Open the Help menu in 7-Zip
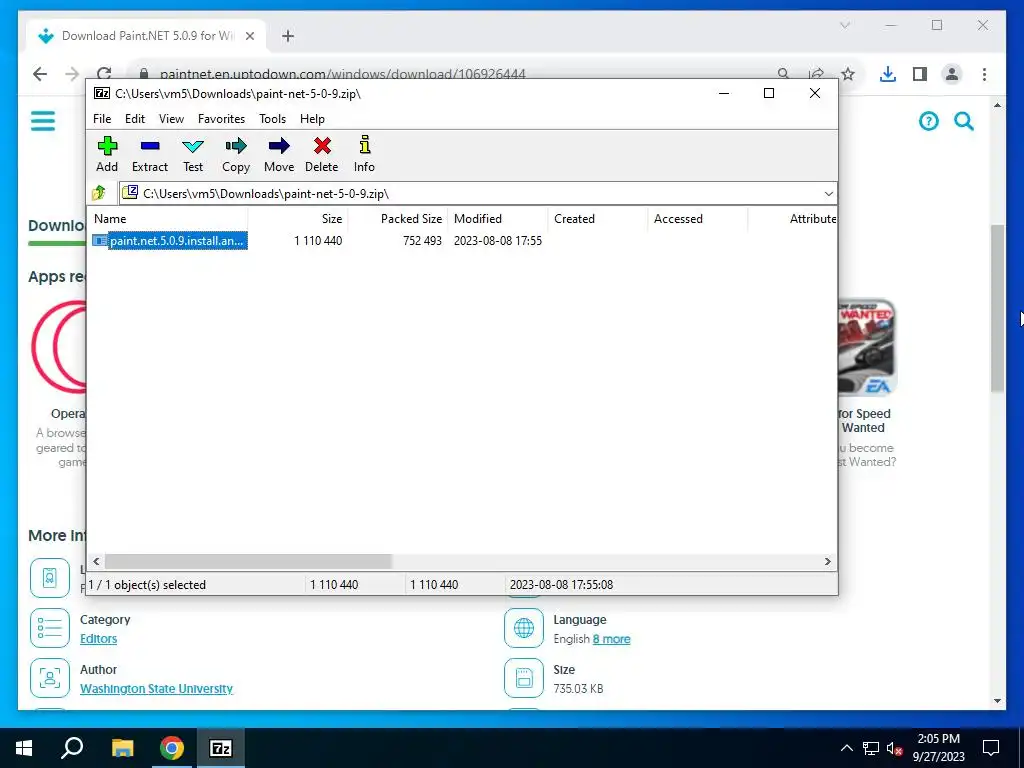The height and width of the screenshot is (768, 1024). pyautogui.click(x=312, y=119)
